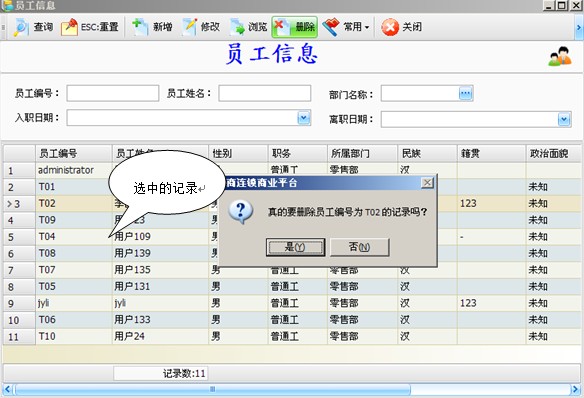Open the 常用 dropdown menu
584x398 pixels.
tap(346, 27)
